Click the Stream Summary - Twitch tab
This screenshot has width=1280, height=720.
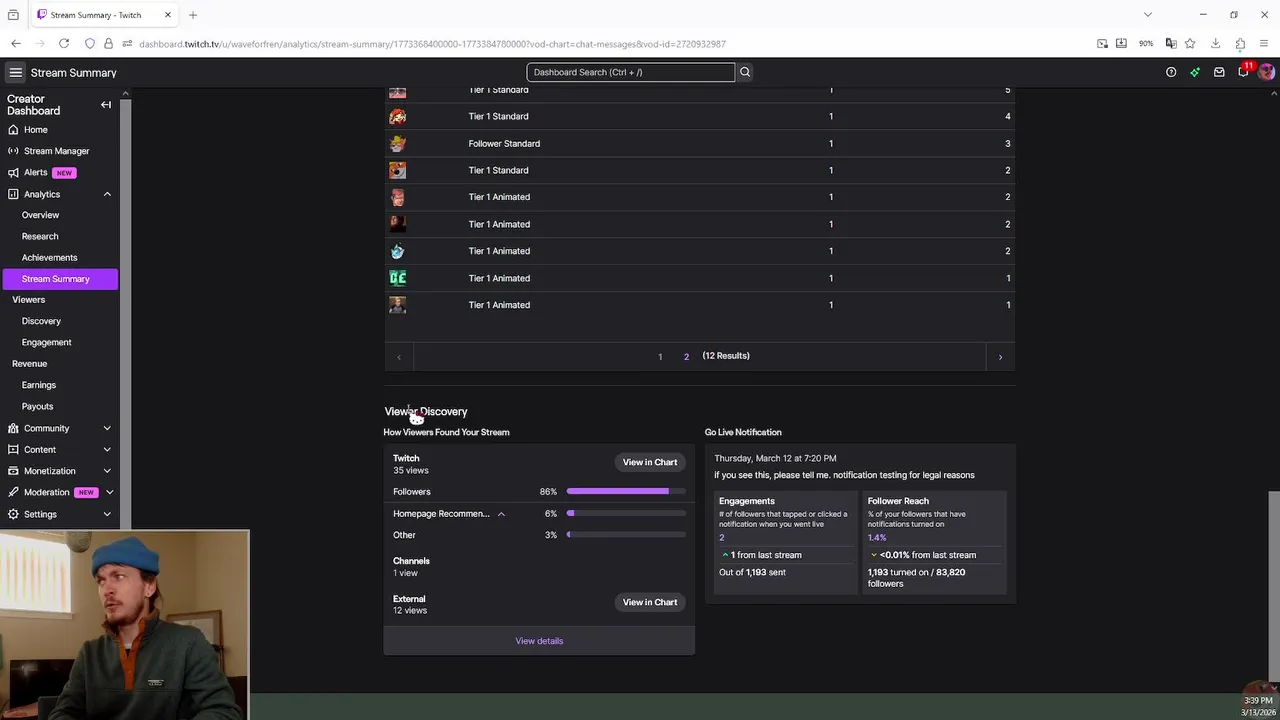[103, 15]
